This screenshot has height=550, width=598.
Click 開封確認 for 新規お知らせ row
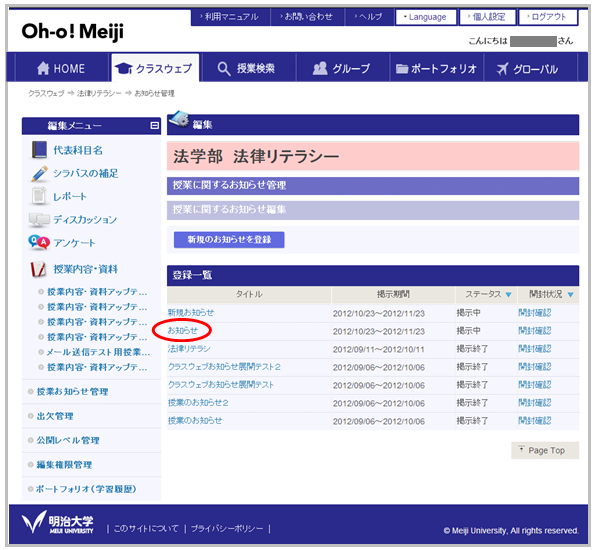pyautogui.click(x=535, y=313)
